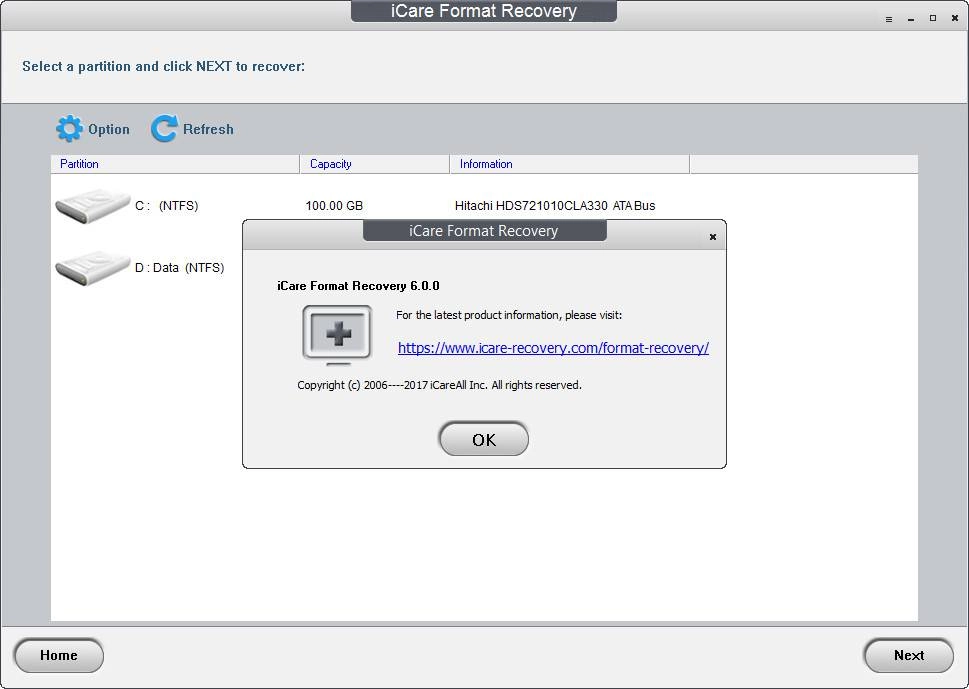Click the Refresh arrow icon
The height and width of the screenshot is (689, 969).
(164, 129)
